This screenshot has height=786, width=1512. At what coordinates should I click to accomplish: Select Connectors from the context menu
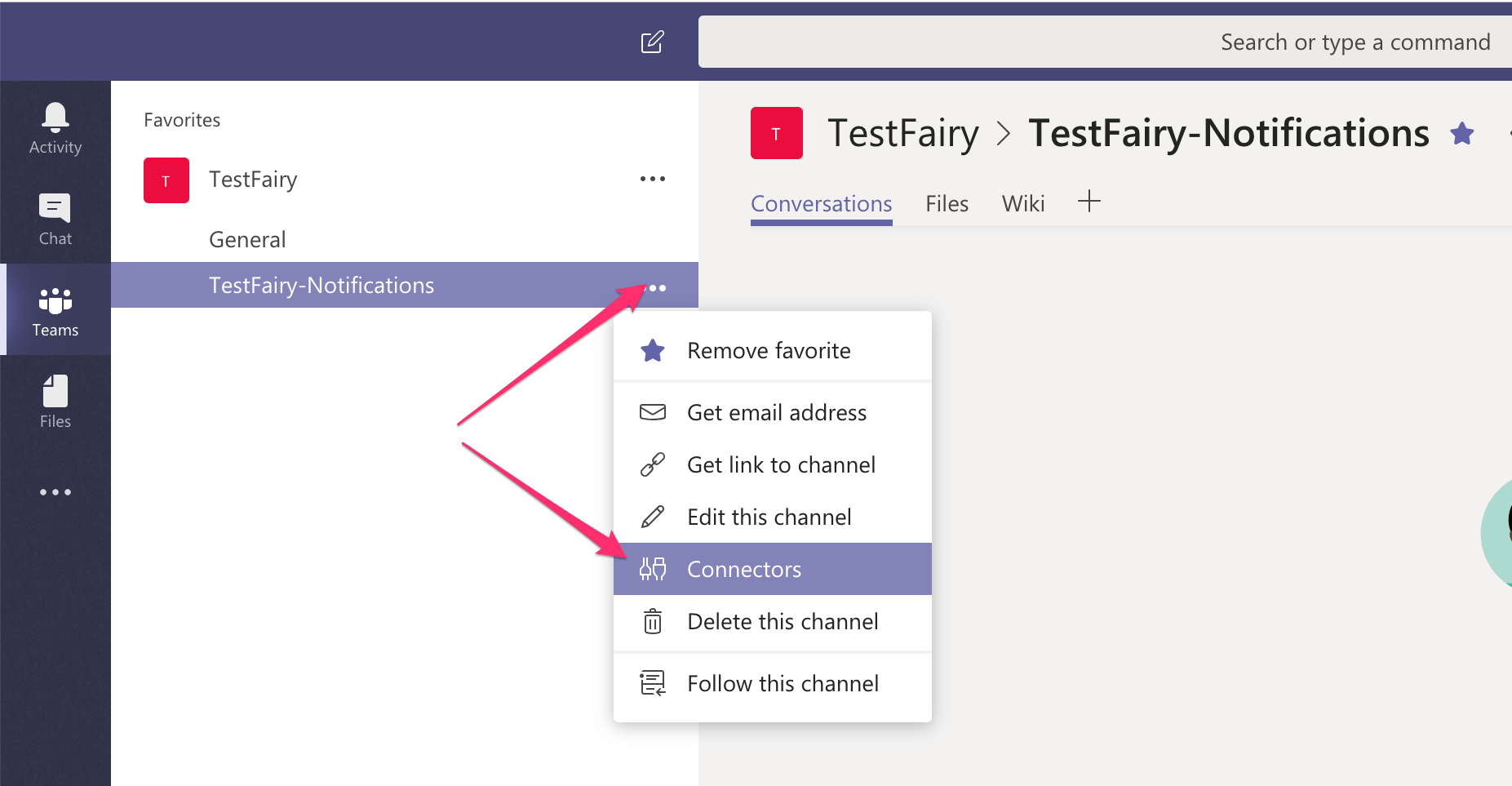(743, 570)
